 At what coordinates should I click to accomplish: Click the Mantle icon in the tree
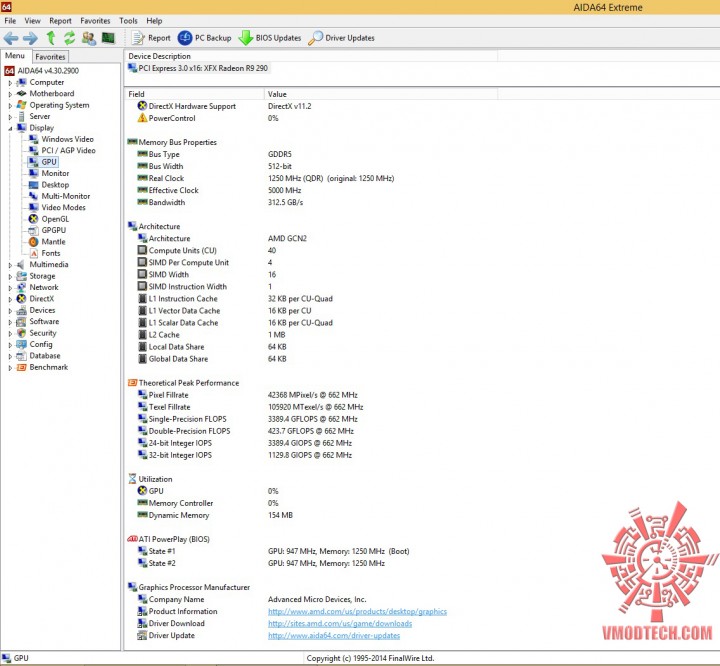[x=34, y=242]
